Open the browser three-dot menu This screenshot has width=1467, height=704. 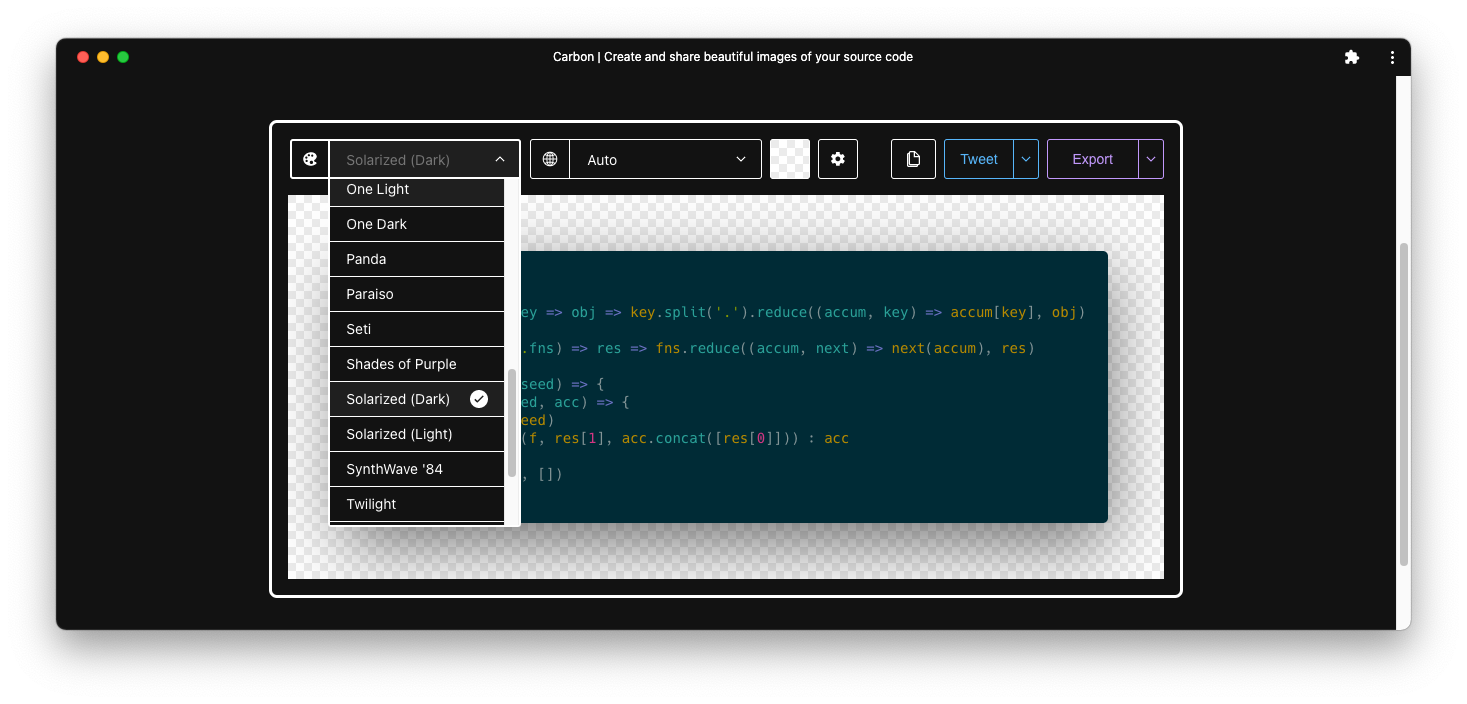[x=1392, y=58]
